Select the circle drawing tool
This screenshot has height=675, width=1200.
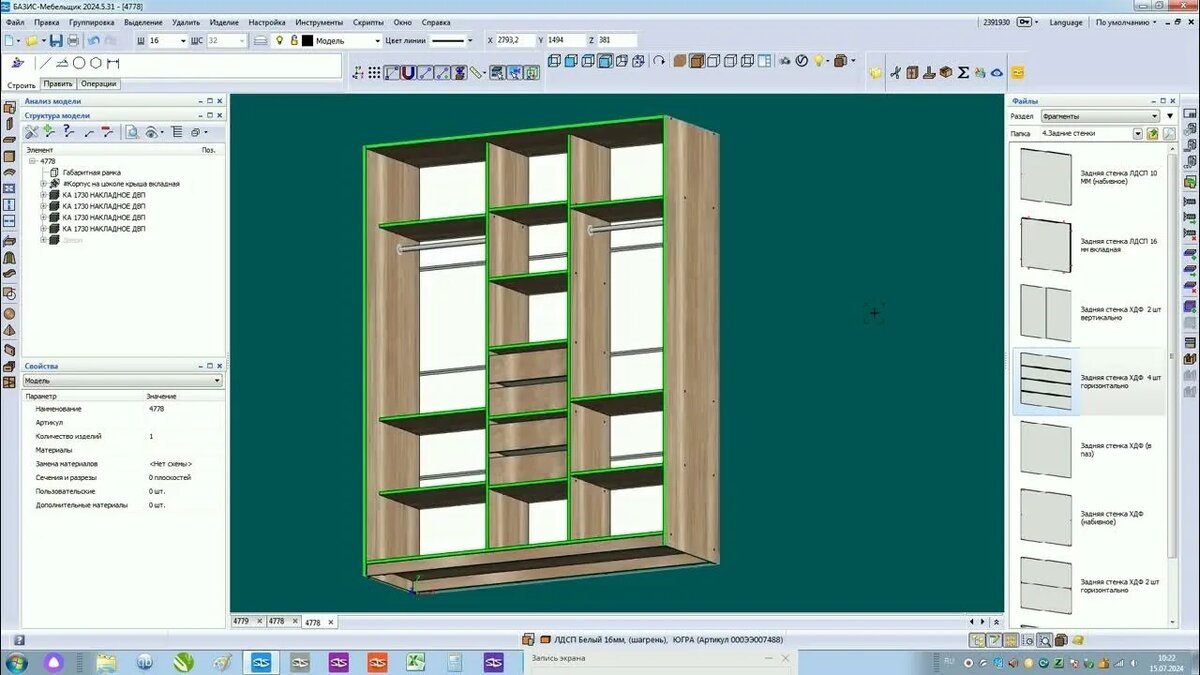79,63
